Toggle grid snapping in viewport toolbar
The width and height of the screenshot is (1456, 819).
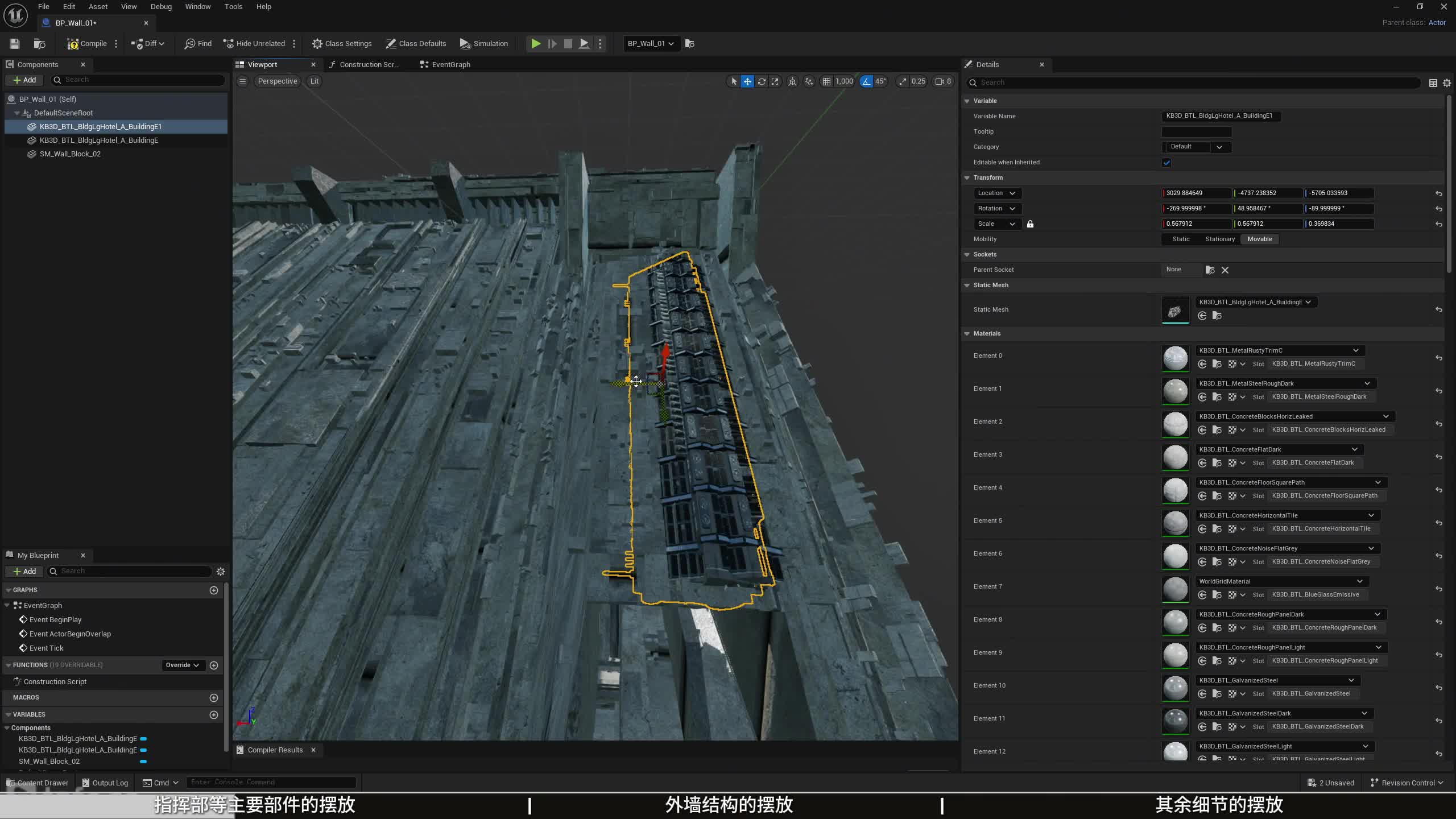click(826, 81)
